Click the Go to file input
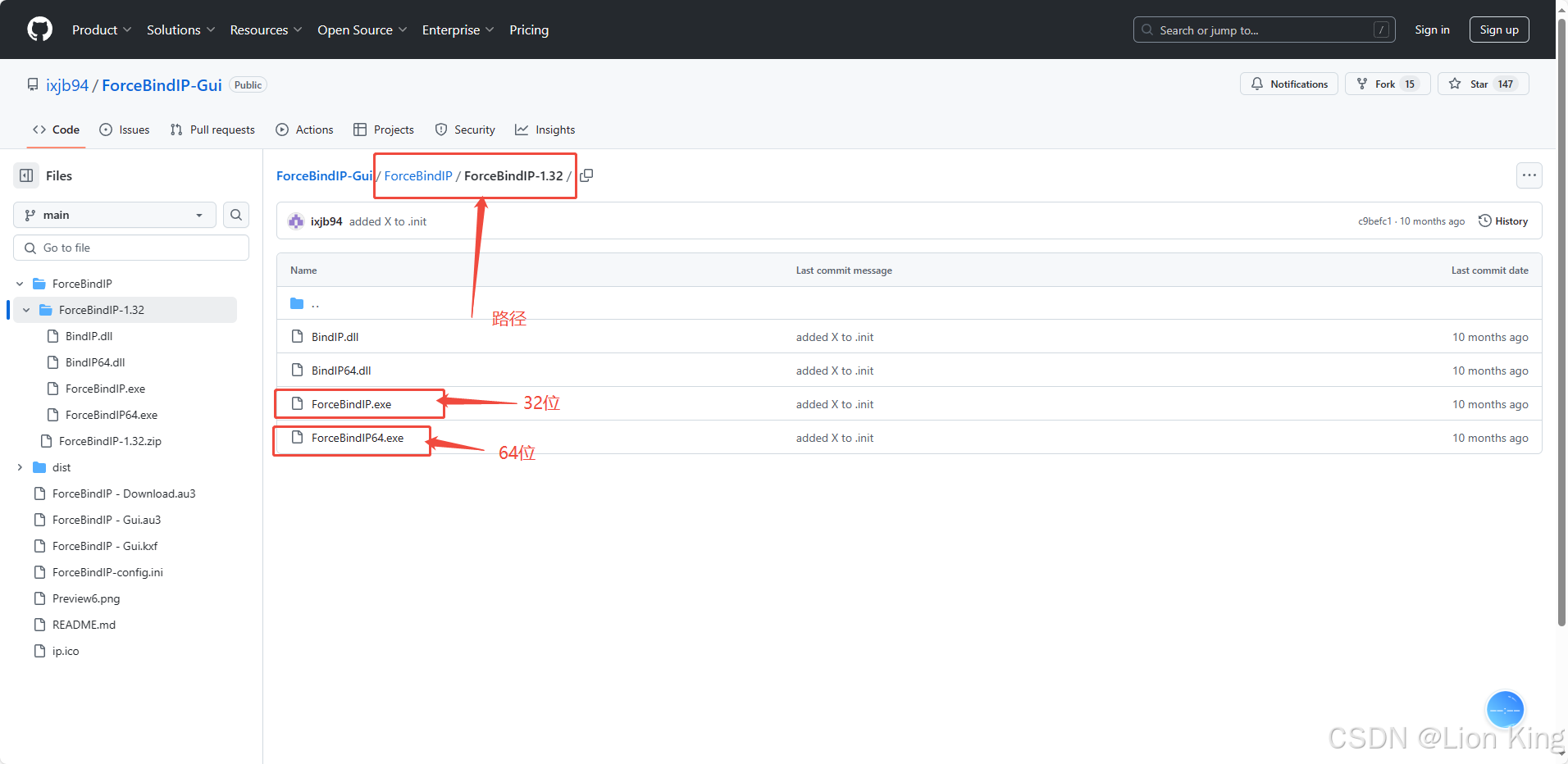Screen dimensions: 1568x764 [131, 248]
